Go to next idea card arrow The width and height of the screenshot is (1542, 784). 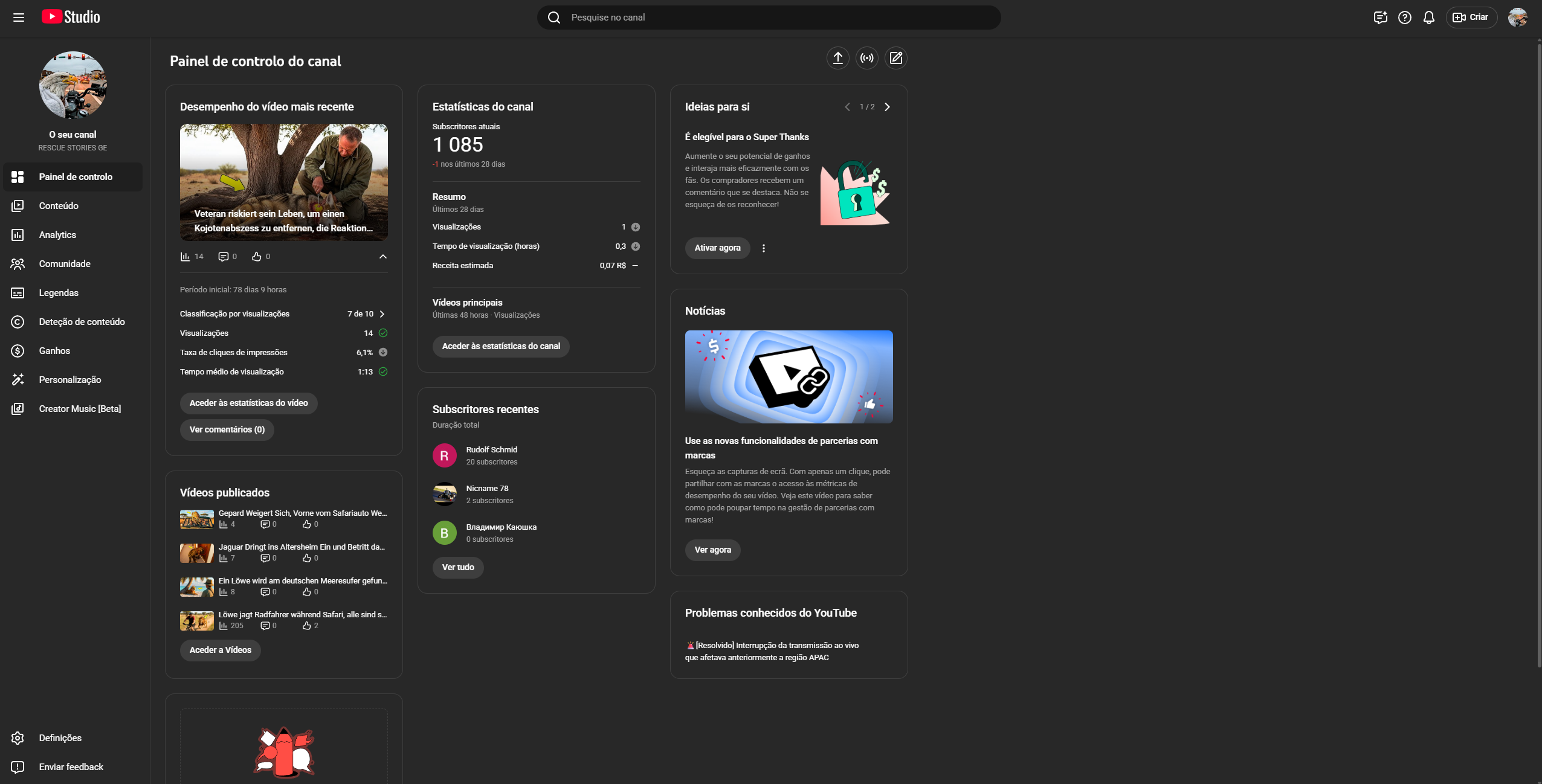tap(887, 107)
